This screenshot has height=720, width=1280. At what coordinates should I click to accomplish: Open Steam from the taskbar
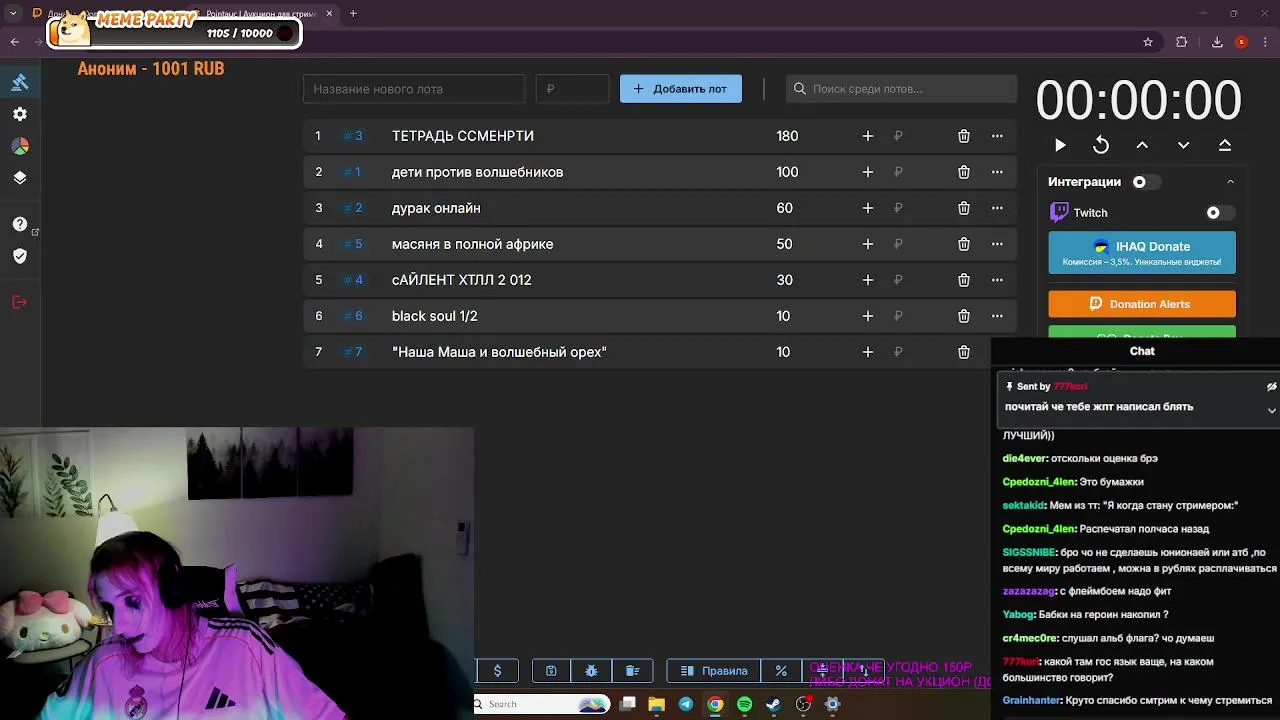[x=773, y=705]
